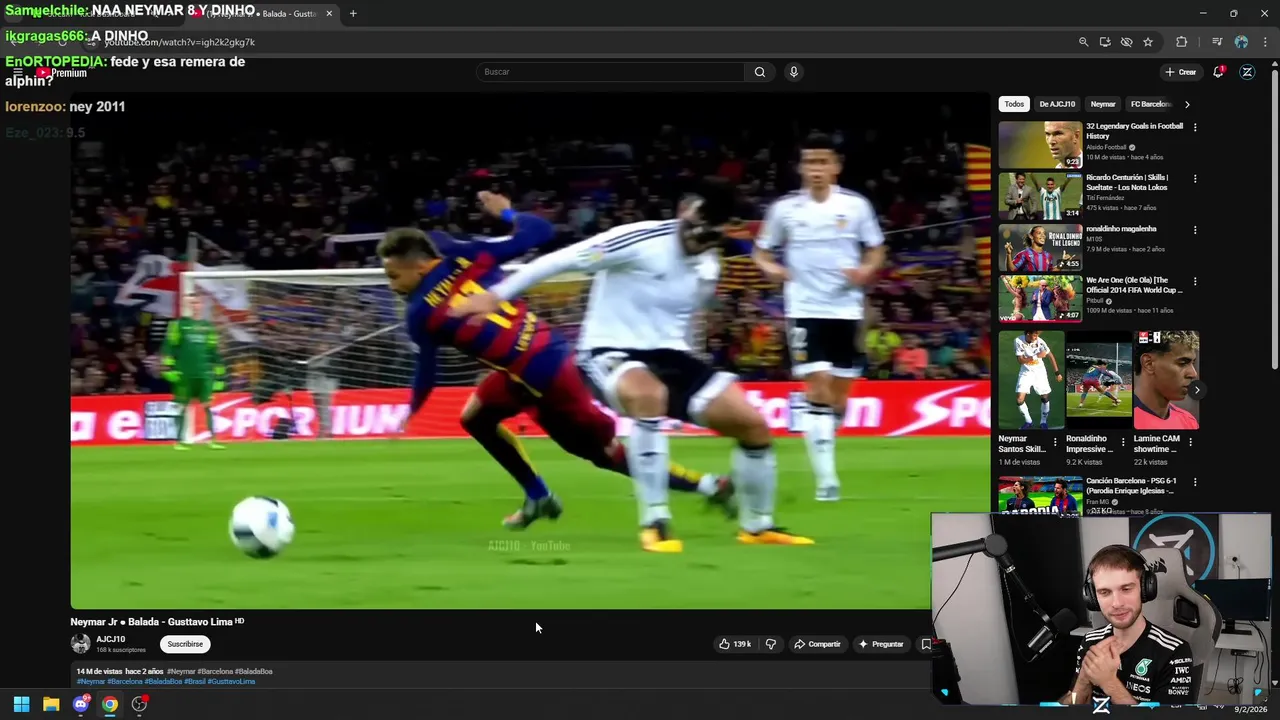Start voice search with the microphone icon

click(793, 72)
